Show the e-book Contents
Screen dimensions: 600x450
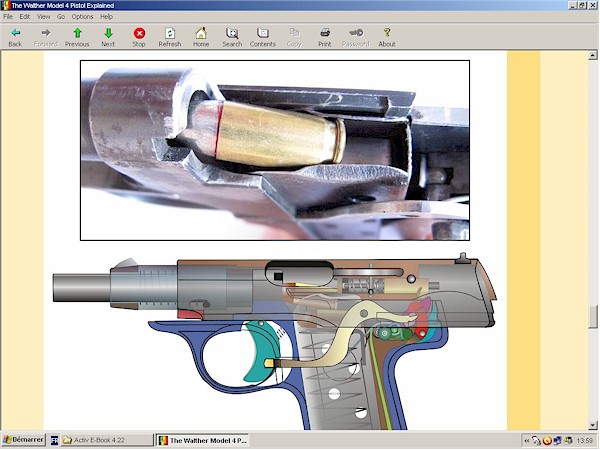[263, 38]
